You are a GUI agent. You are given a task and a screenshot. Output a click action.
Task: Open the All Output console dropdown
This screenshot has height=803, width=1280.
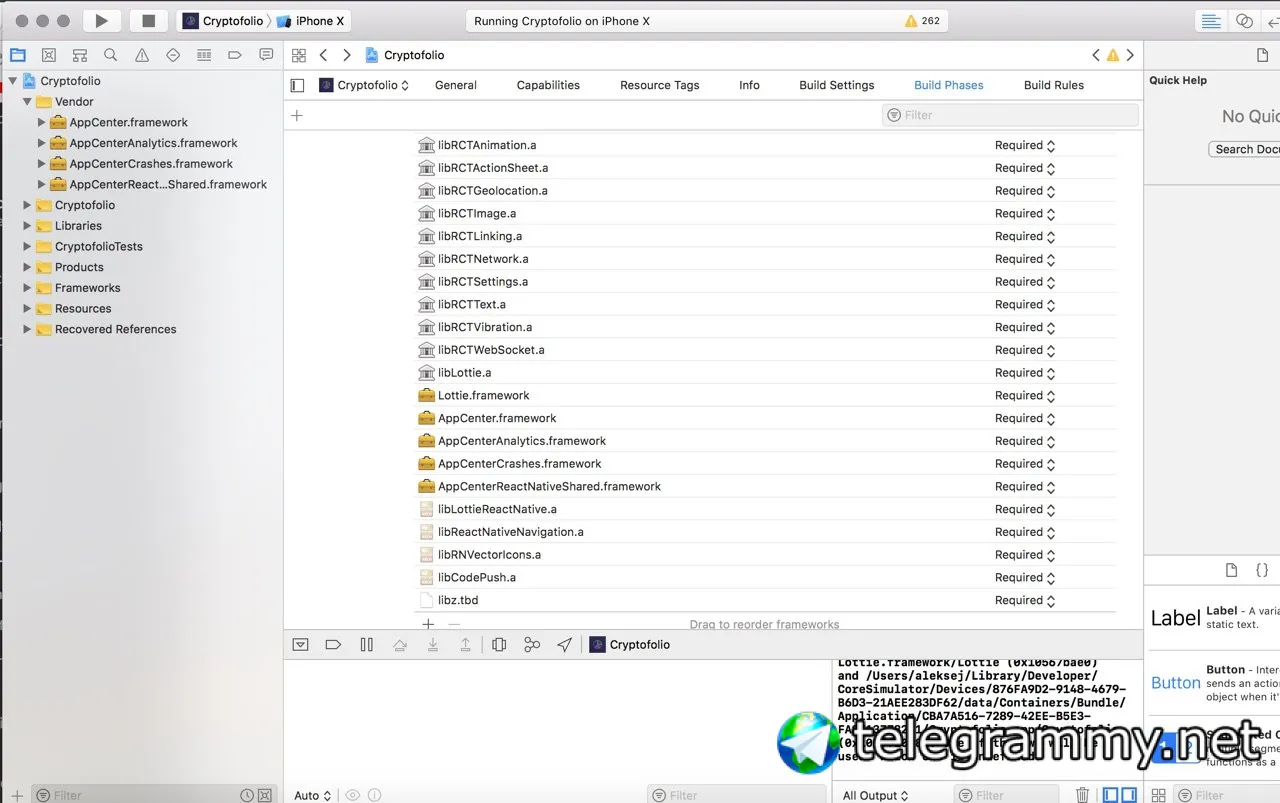(x=876, y=796)
